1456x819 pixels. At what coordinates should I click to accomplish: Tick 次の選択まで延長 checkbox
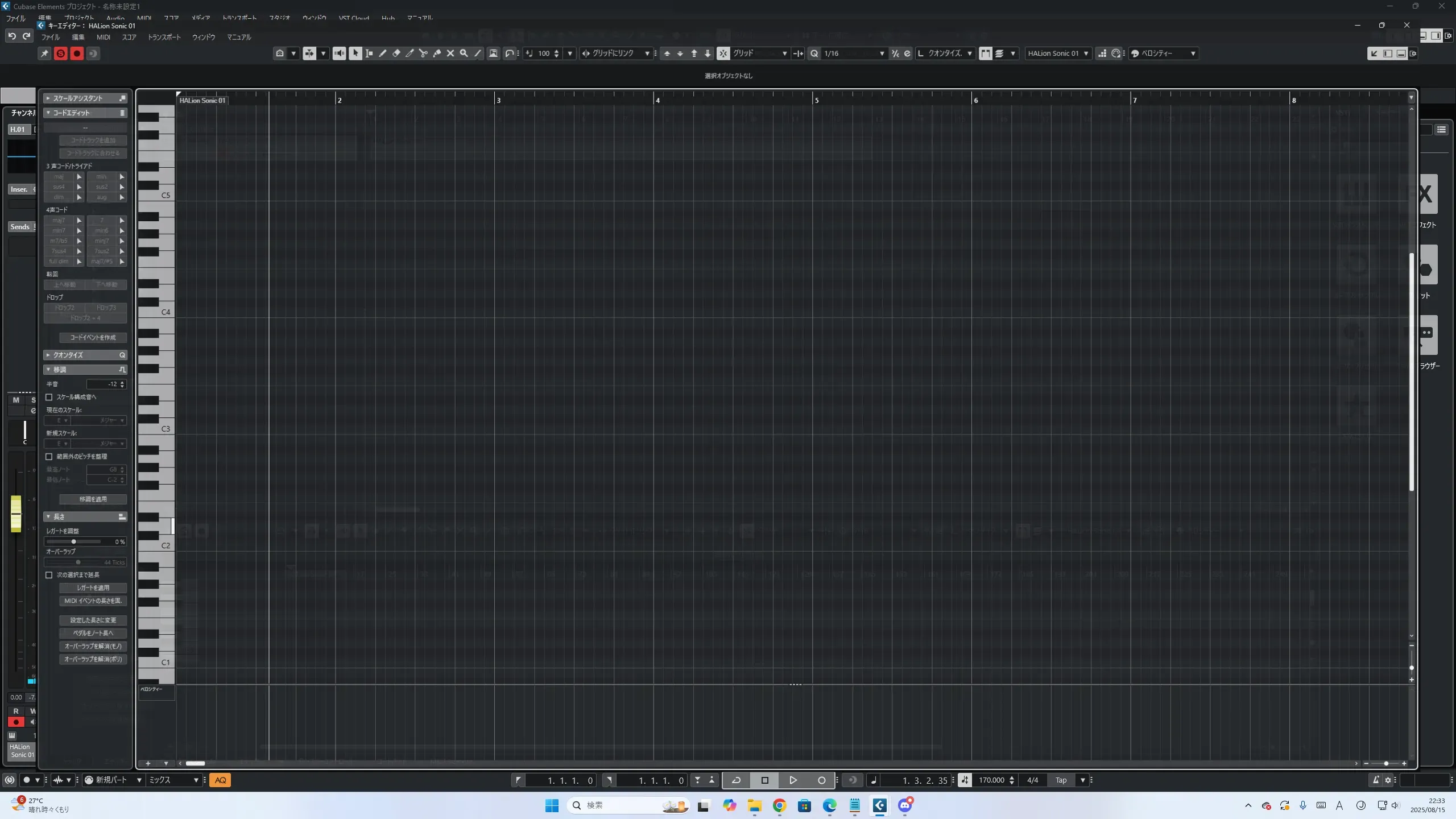point(49,575)
